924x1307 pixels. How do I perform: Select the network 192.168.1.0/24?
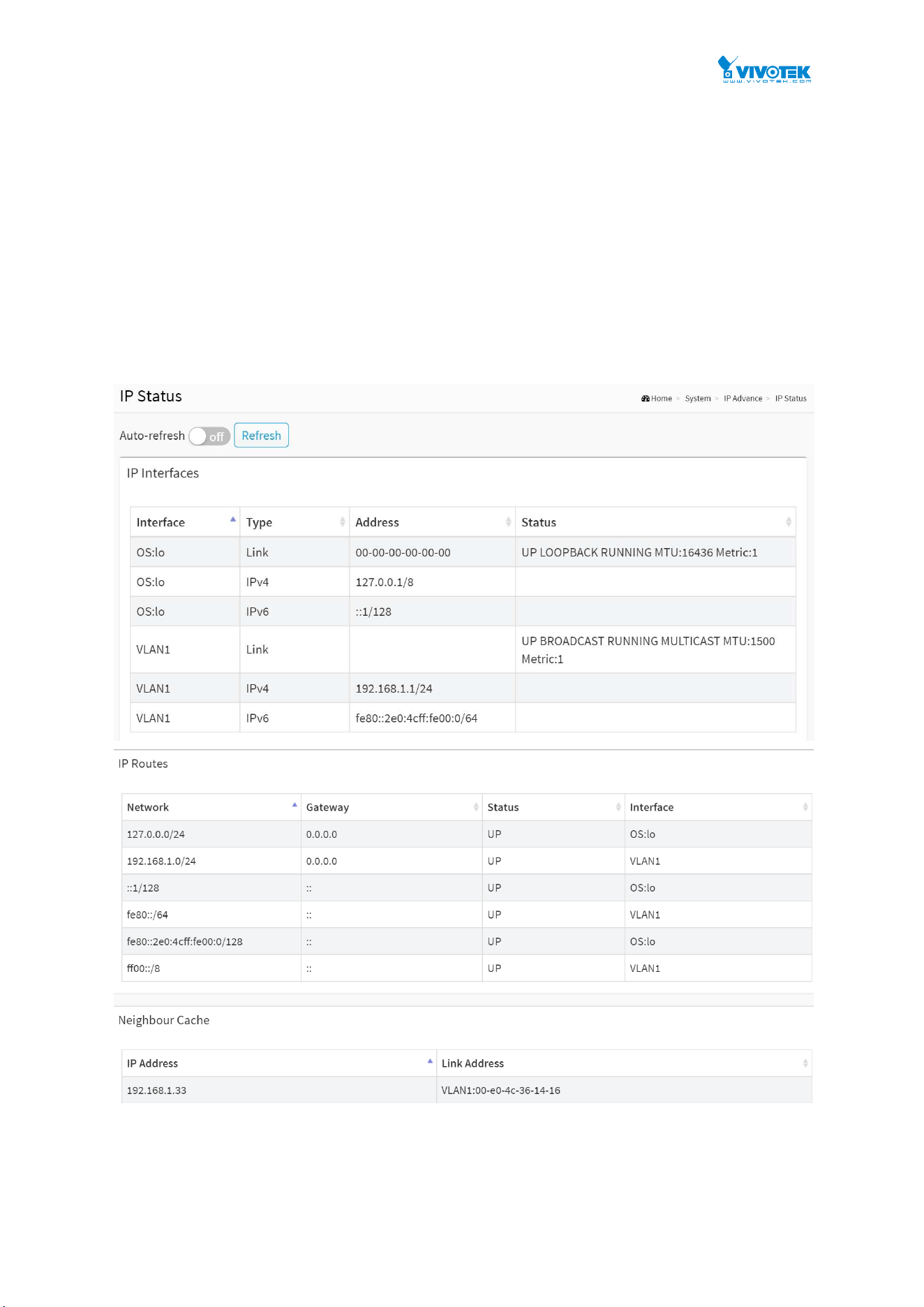161,862
